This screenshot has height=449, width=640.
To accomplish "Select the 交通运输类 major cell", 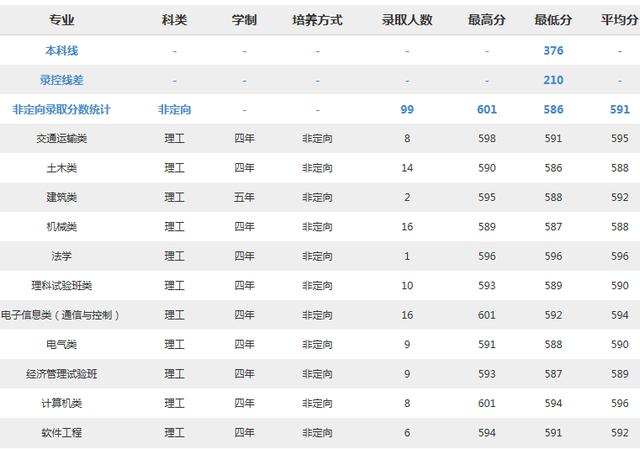I will (62, 139).
